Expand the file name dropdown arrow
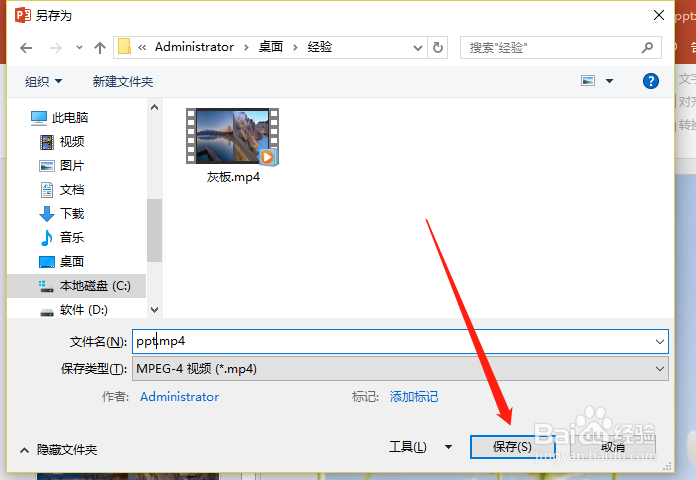Viewport: 696px width, 480px height. coord(660,341)
